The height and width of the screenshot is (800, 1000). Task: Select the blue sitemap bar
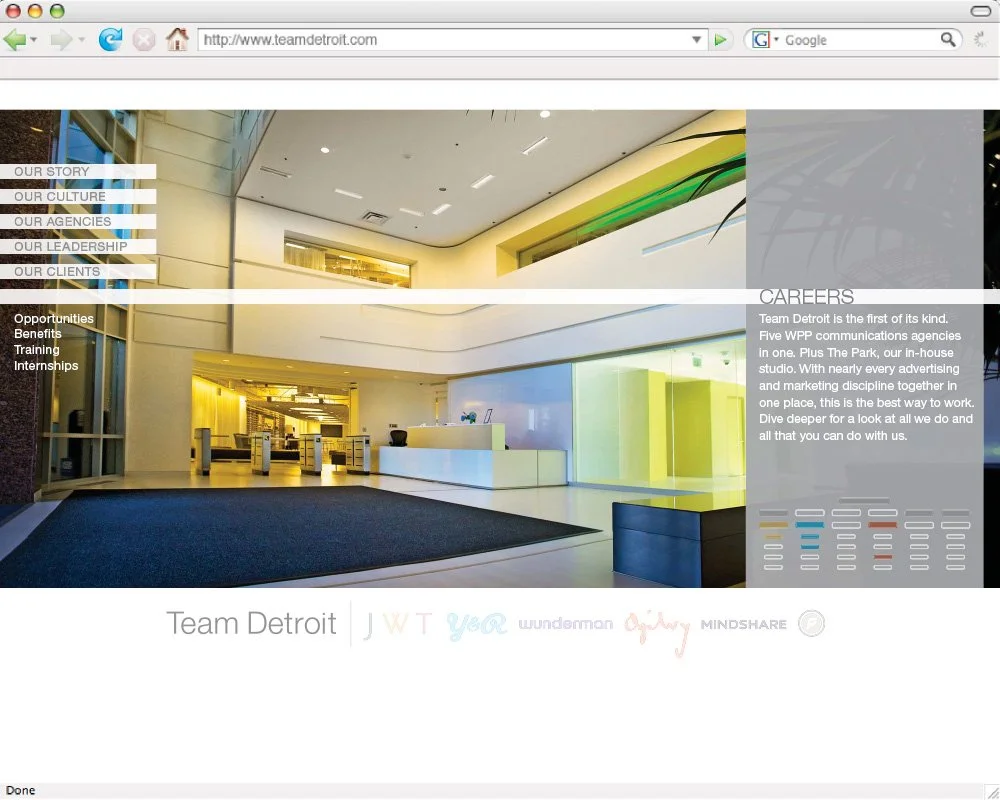tap(809, 525)
